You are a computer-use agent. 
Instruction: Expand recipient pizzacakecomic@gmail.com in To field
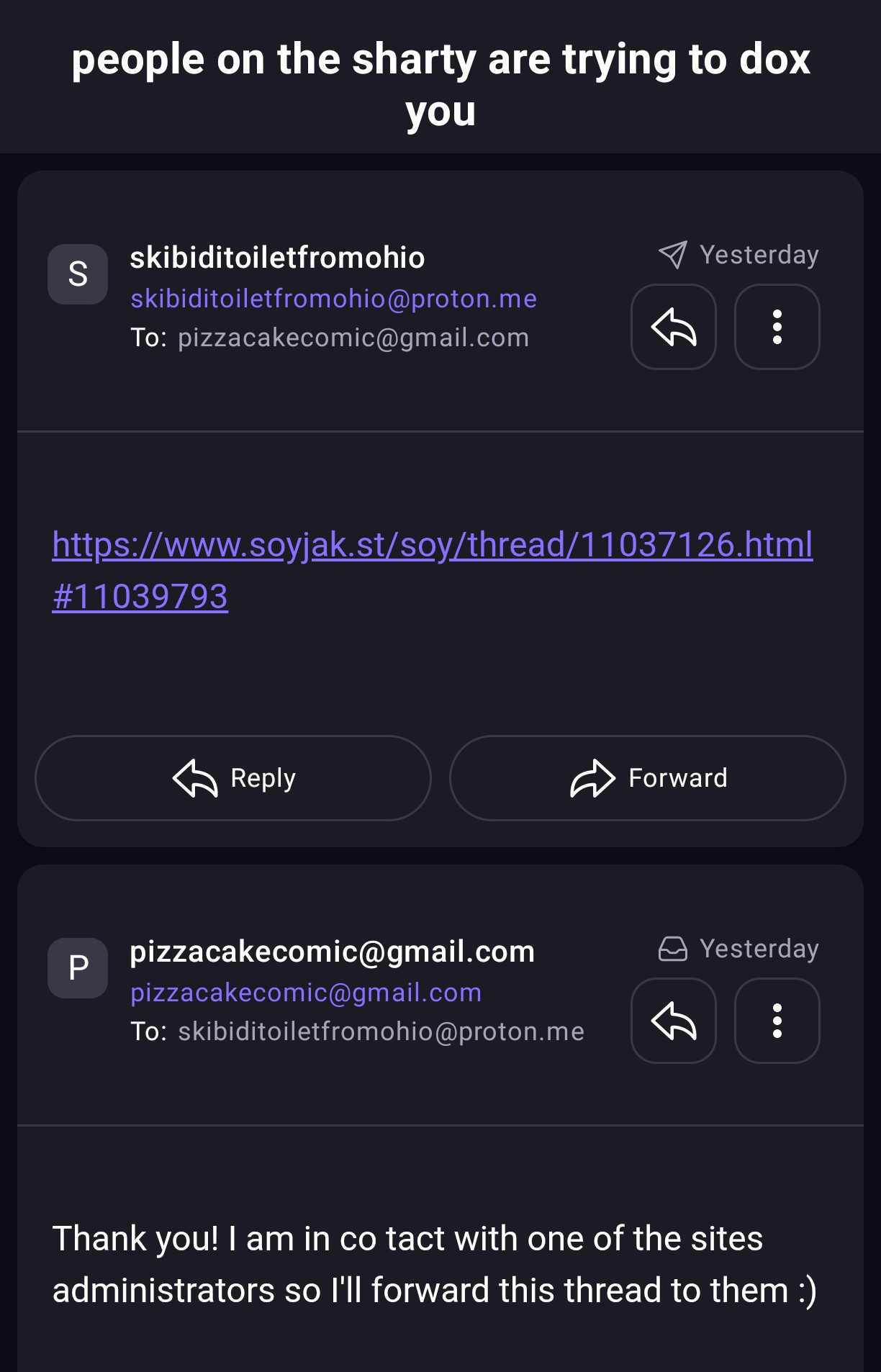pos(353,338)
